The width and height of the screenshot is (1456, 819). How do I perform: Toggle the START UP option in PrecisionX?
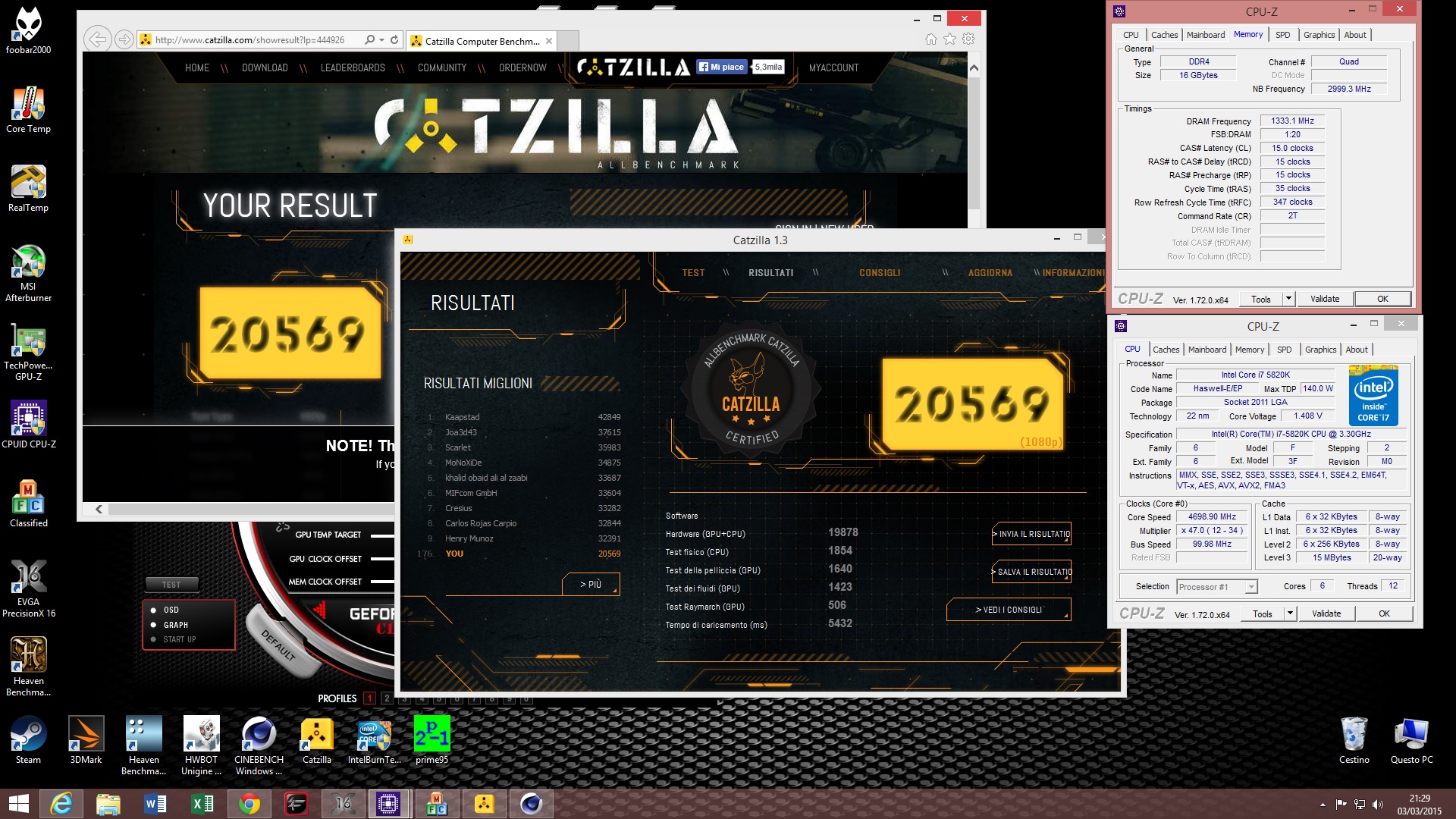pos(173,639)
